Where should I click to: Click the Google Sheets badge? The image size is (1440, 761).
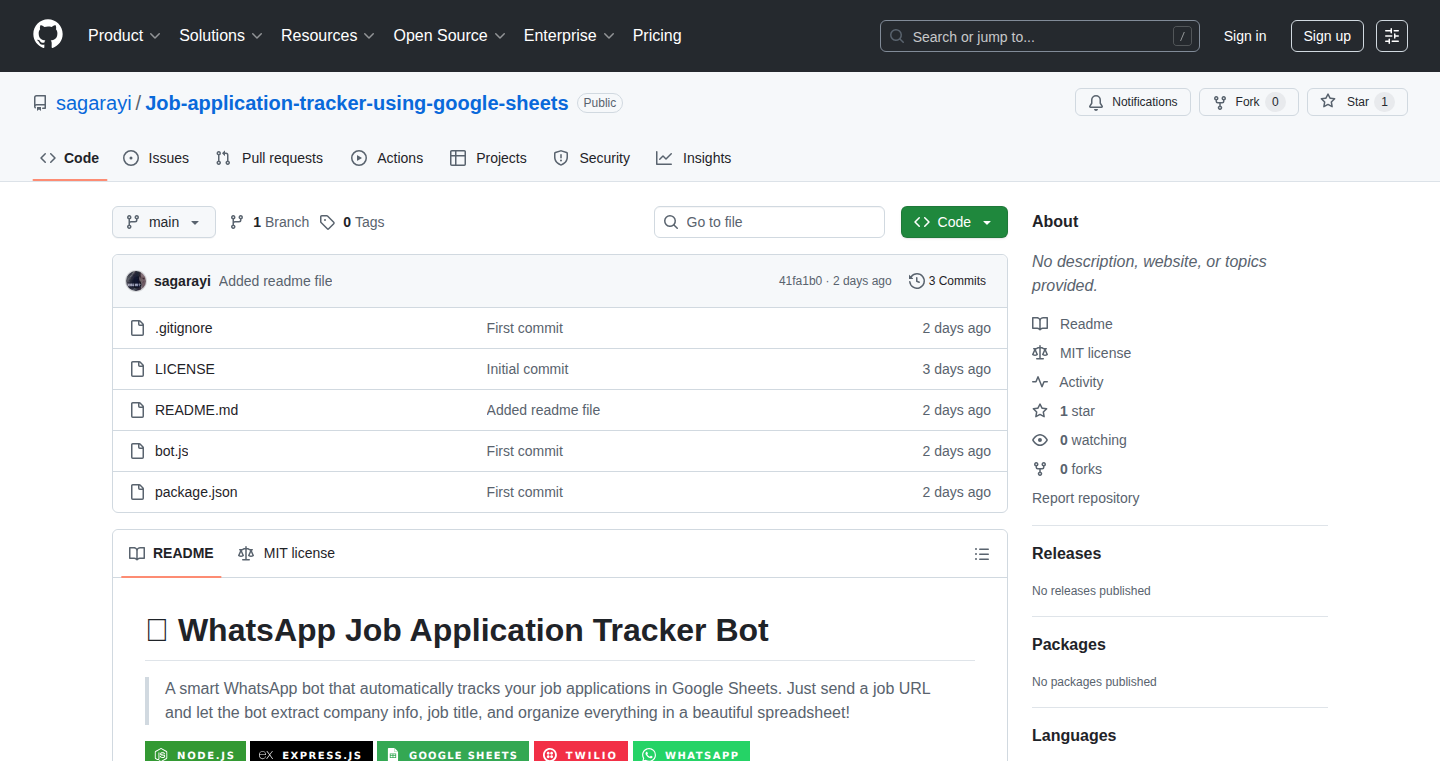(x=453, y=752)
